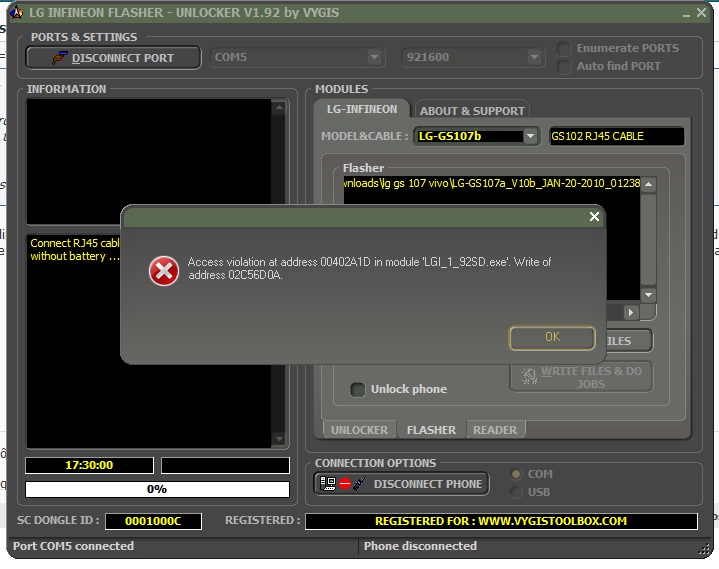Click the Phone disconnected status text
Viewport: 719px width, 569px height.
pyautogui.click(x=420, y=546)
